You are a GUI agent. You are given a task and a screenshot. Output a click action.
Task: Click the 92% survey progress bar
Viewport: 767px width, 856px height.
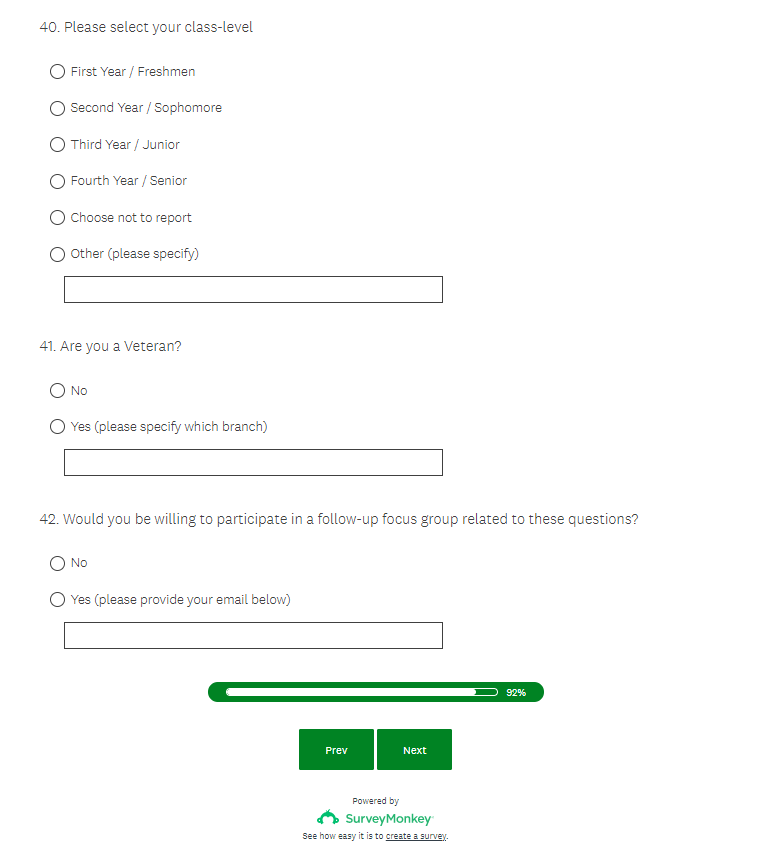(x=361, y=692)
